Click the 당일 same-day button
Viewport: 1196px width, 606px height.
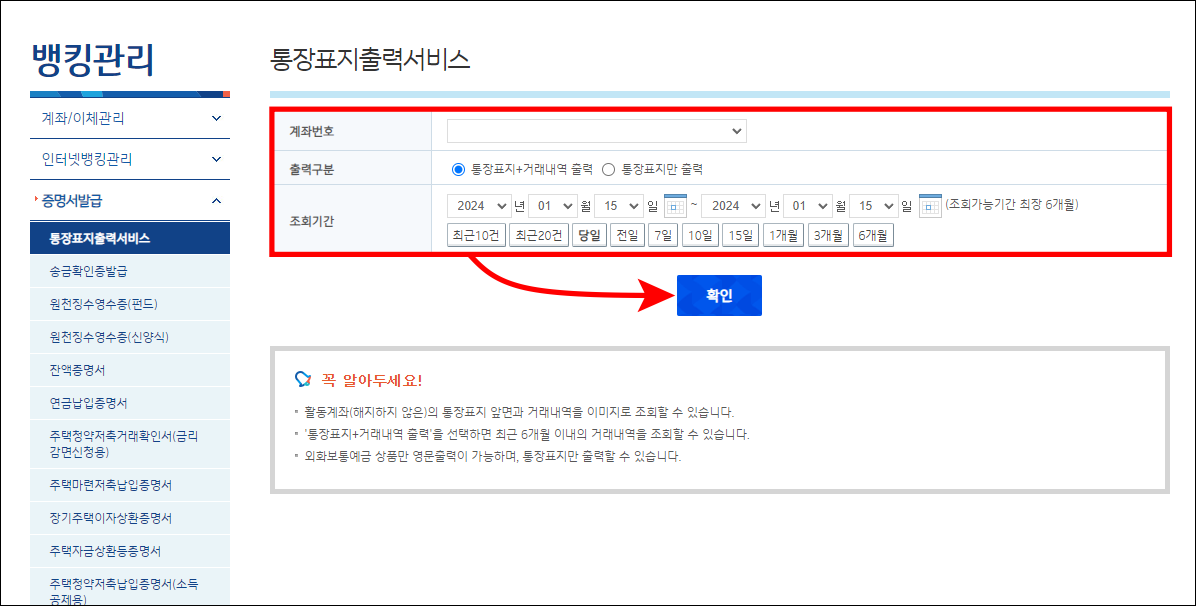click(588, 233)
